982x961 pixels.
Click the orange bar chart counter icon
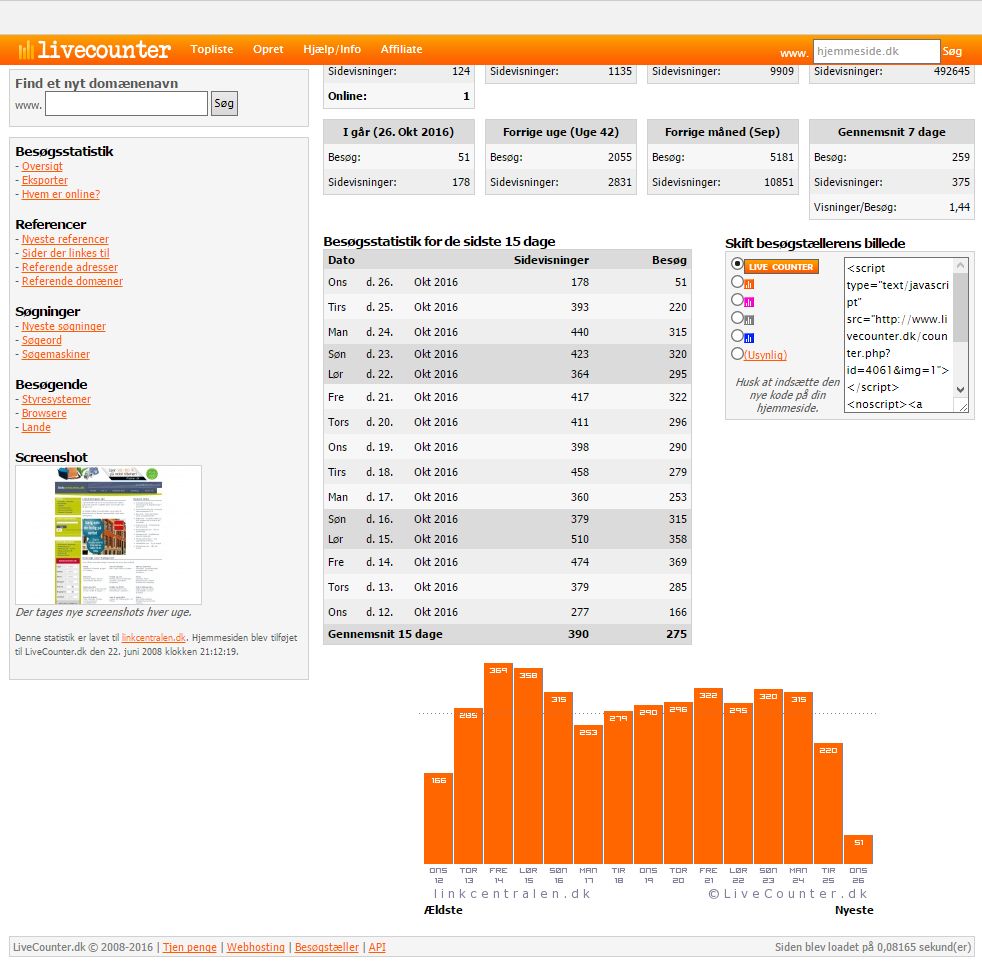(x=749, y=284)
